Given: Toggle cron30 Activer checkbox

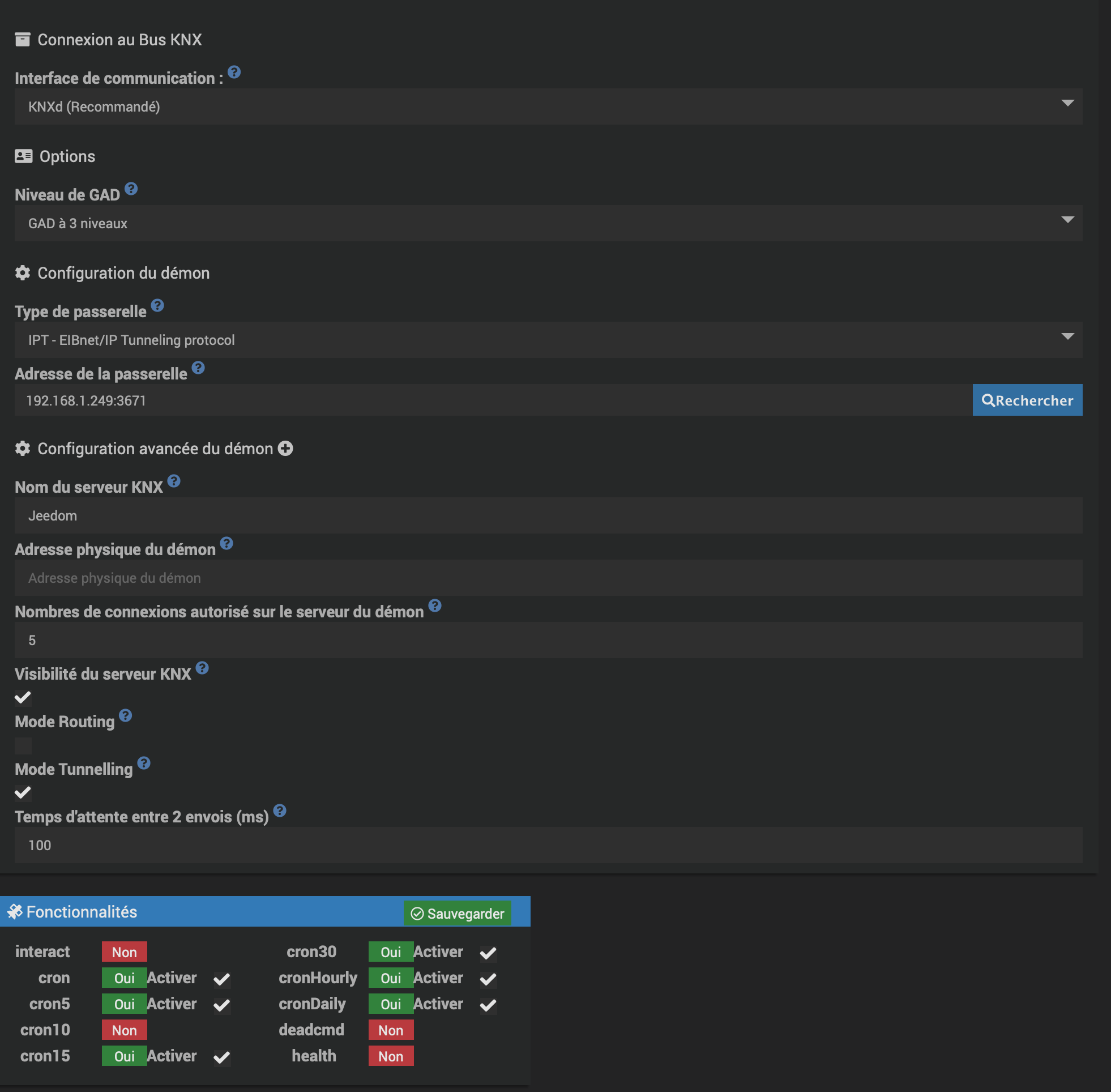Looking at the screenshot, I should [x=488, y=953].
